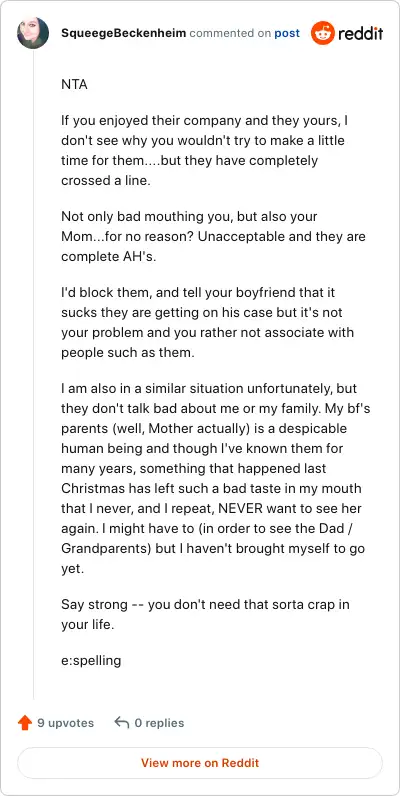
Task: Click the "e:spelling" edit note
Action: tap(91, 660)
